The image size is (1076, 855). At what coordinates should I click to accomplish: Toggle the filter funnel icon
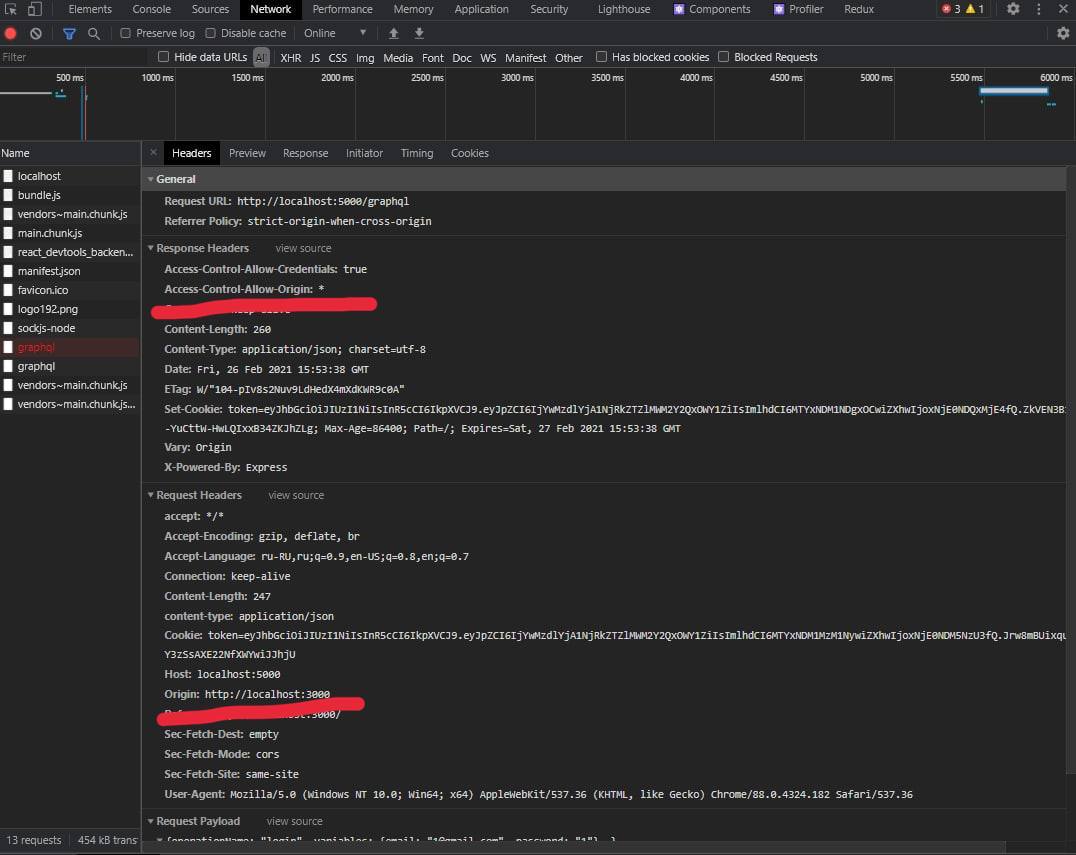point(69,33)
